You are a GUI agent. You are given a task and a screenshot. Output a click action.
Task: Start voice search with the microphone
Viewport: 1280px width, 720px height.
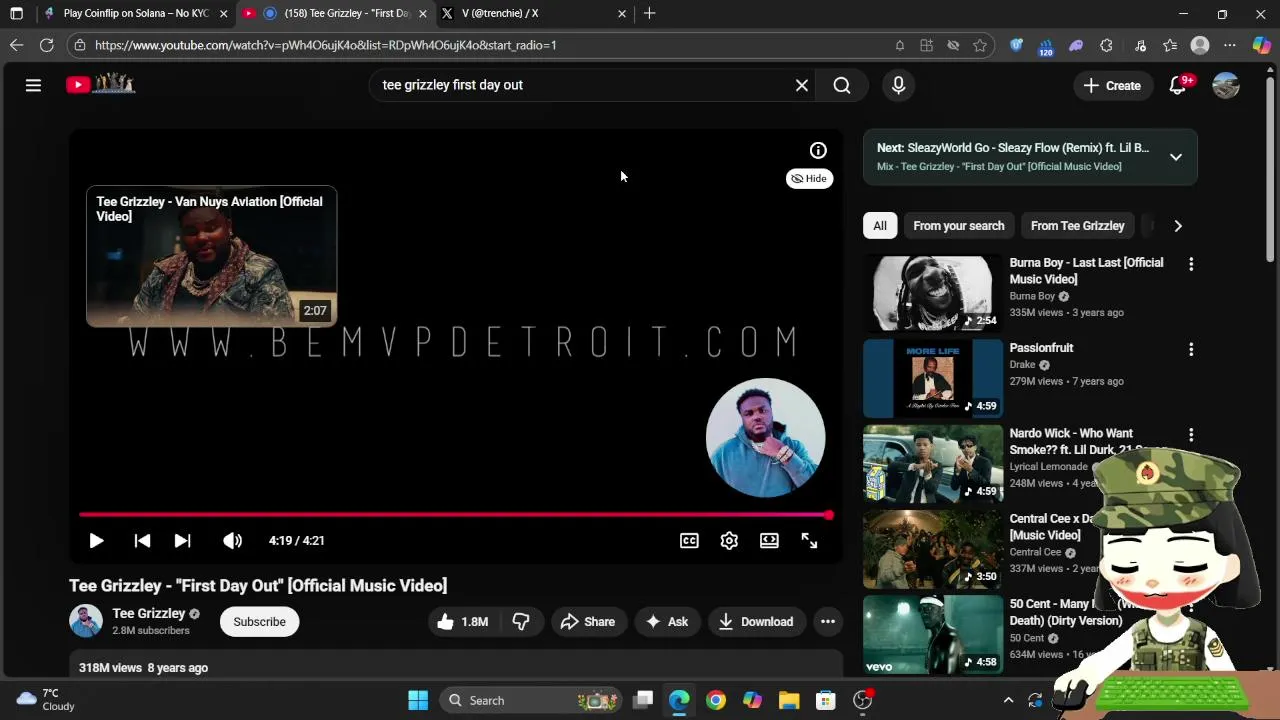898,85
